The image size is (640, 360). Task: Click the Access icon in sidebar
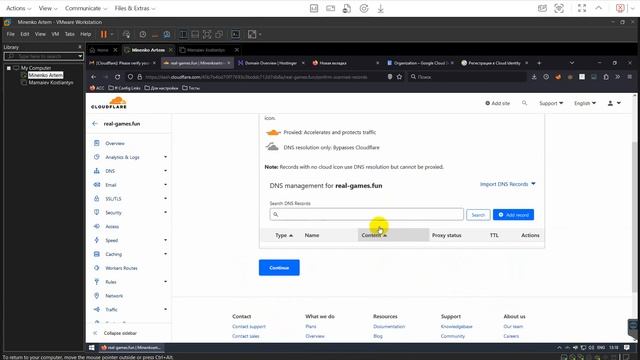tap(97, 227)
